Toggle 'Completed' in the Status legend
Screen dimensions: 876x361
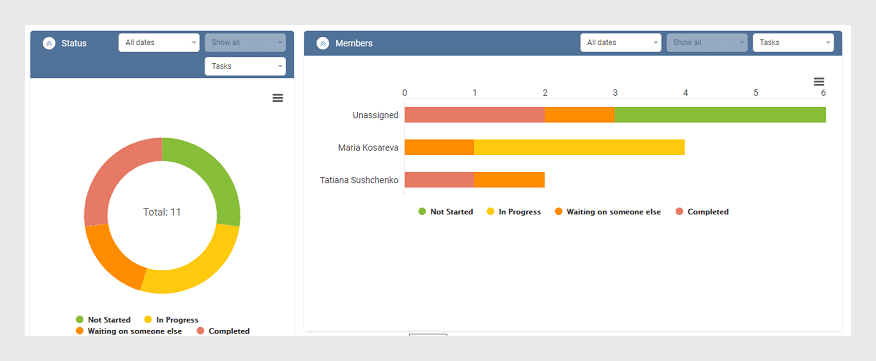click(223, 331)
